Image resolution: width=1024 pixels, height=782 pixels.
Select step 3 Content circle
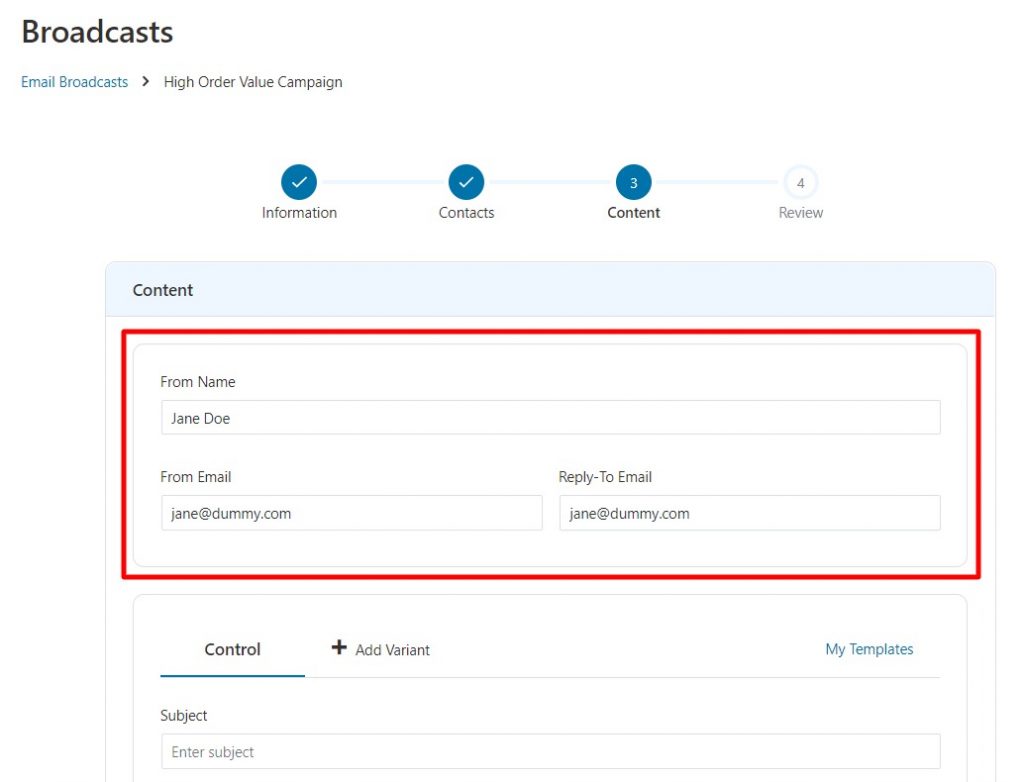(x=633, y=182)
